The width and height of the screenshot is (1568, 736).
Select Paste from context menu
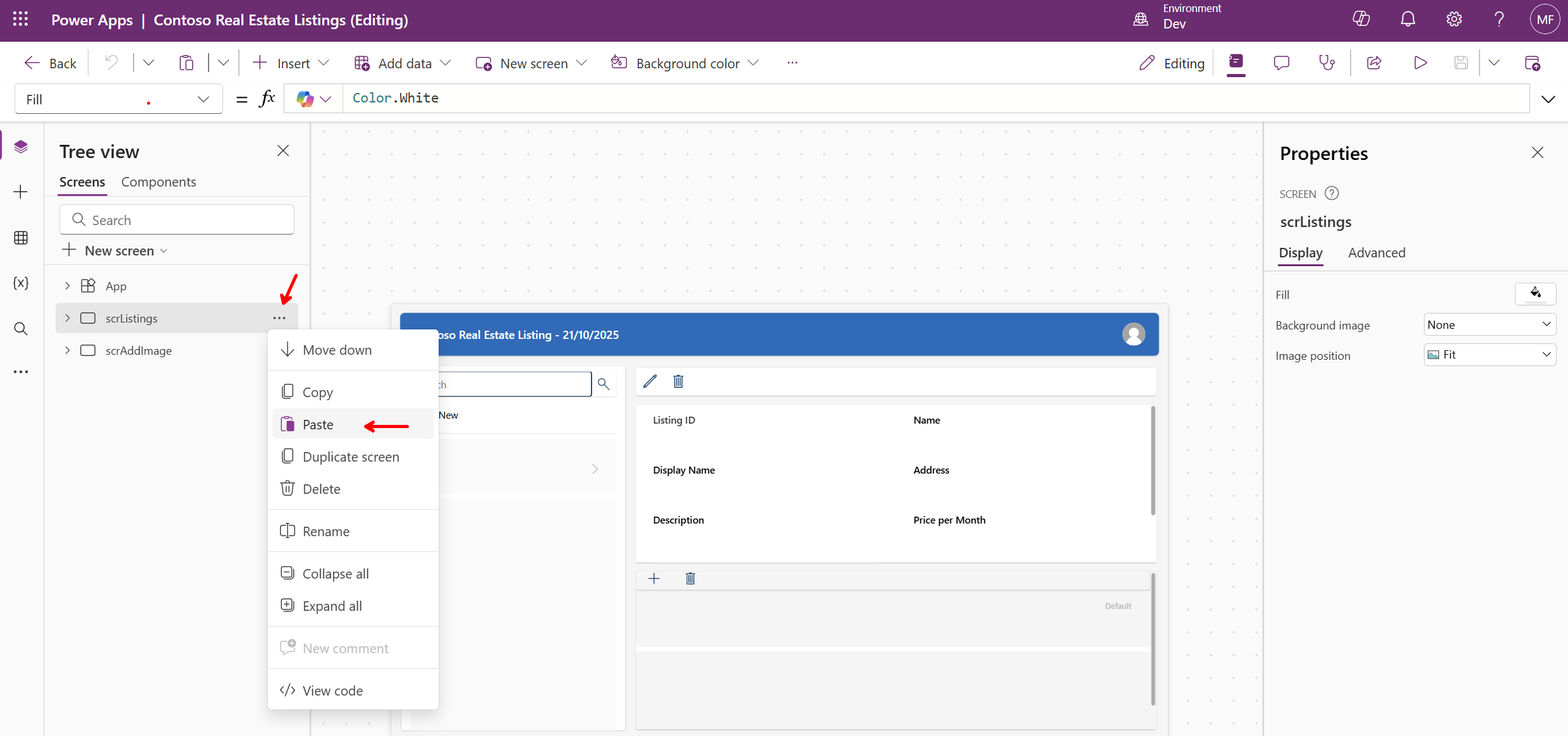(318, 424)
